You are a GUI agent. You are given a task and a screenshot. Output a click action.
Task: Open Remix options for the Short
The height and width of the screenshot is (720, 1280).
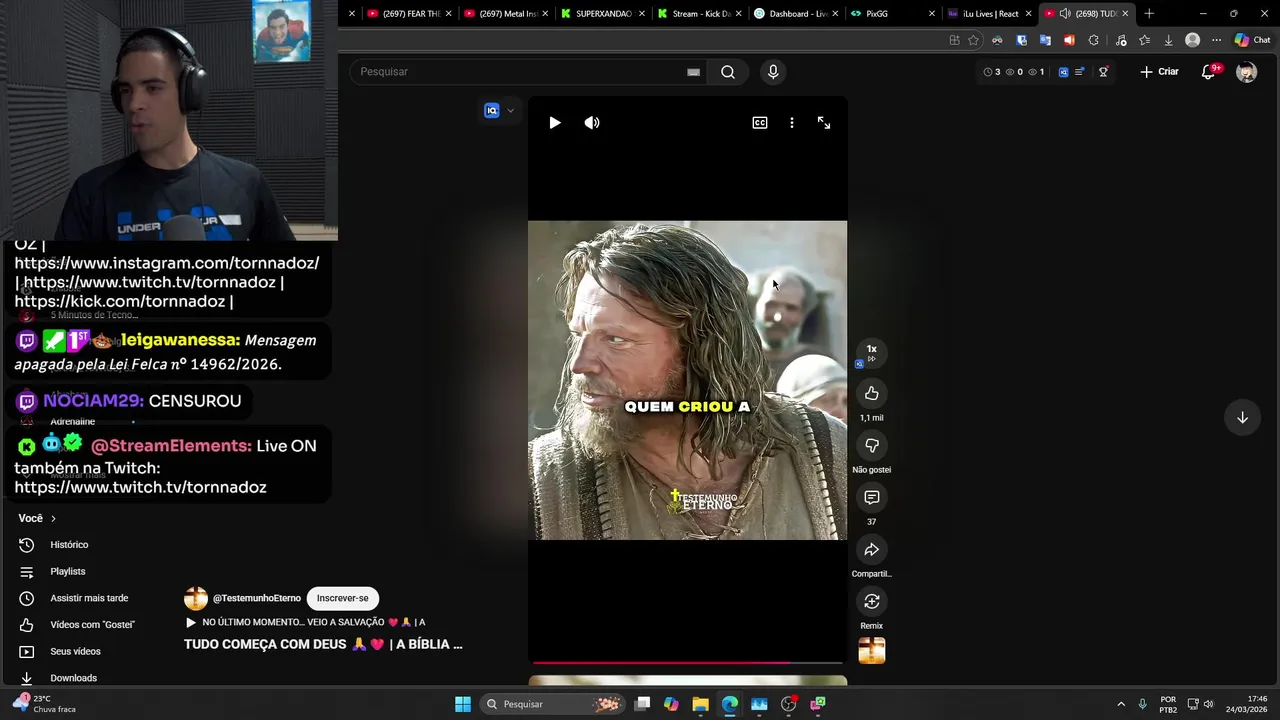point(872,602)
